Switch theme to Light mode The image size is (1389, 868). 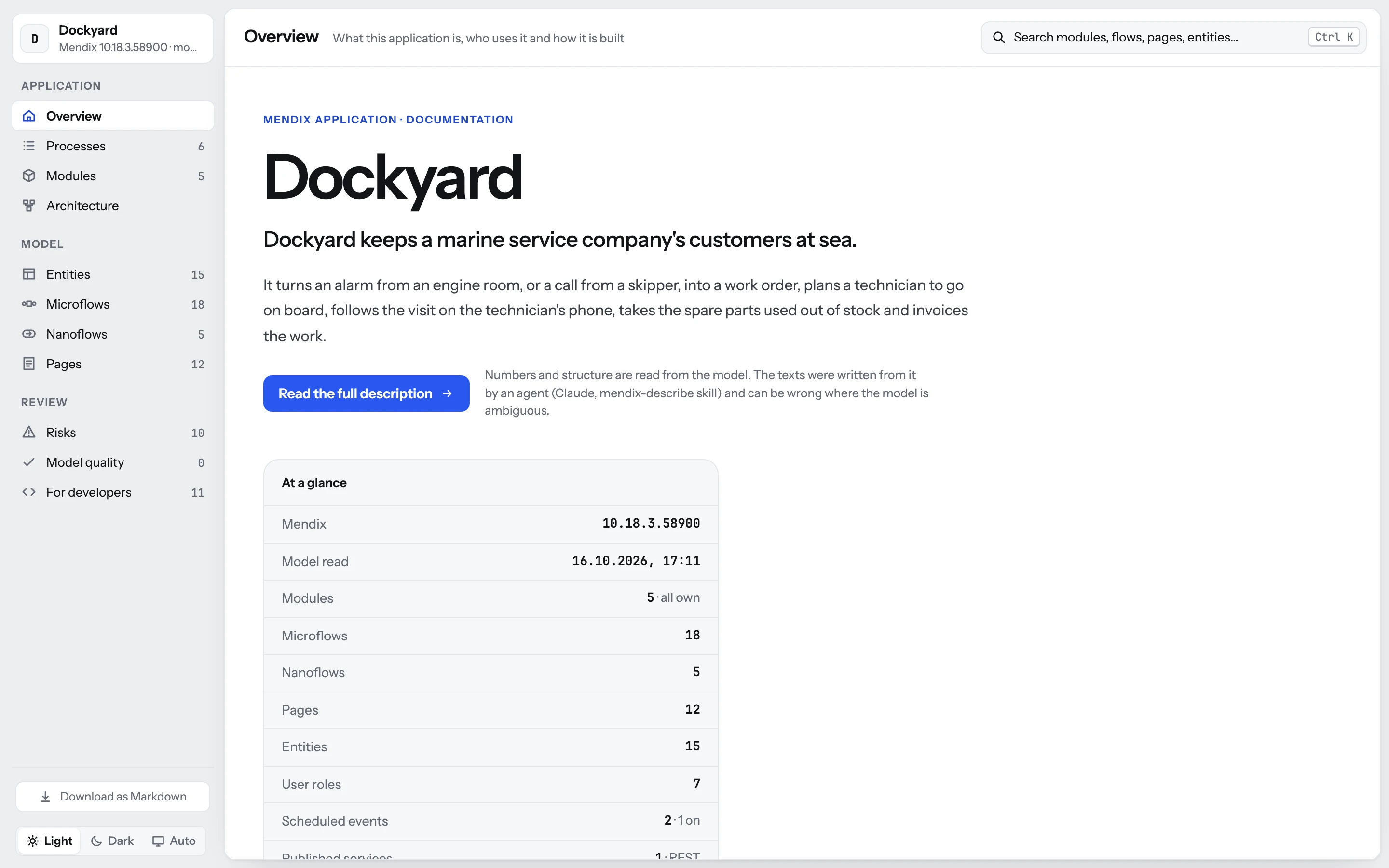click(49, 841)
